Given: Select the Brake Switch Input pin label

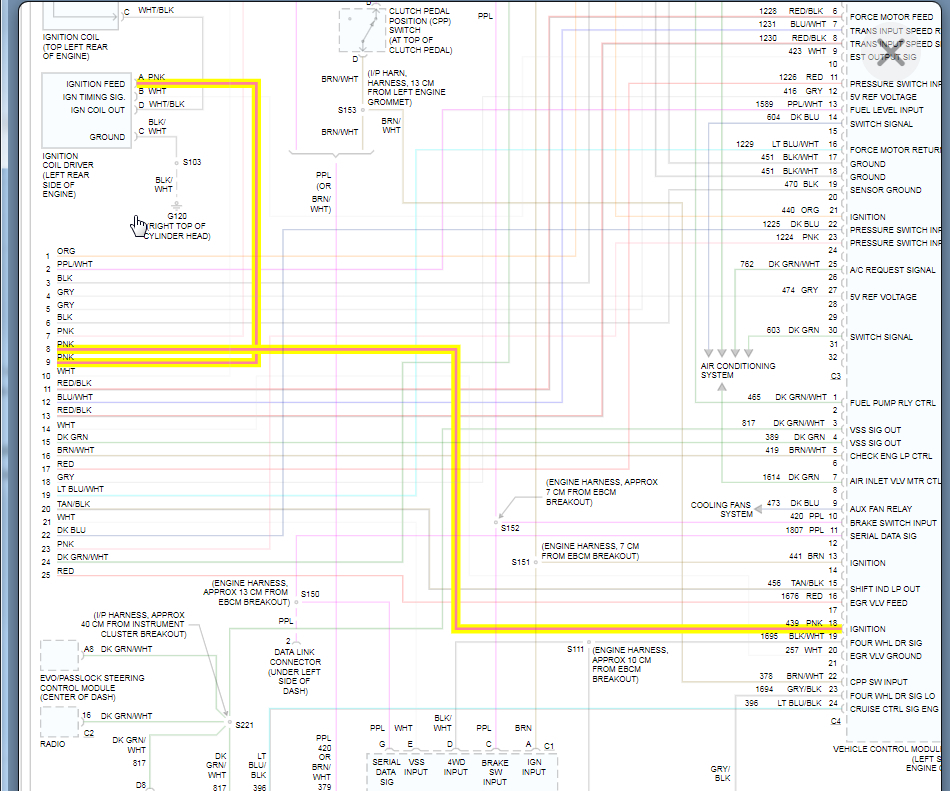Looking at the screenshot, I should [893, 523].
